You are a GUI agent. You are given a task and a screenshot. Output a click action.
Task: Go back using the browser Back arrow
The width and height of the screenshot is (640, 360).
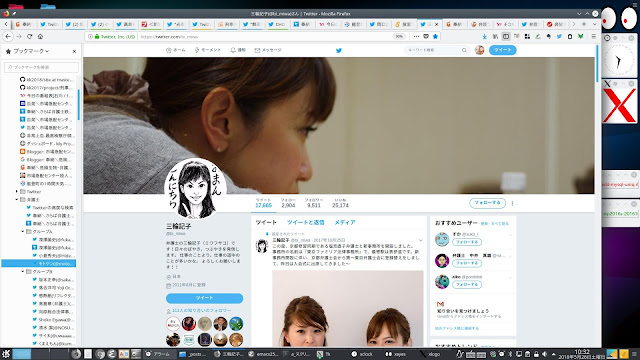click(8, 36)
